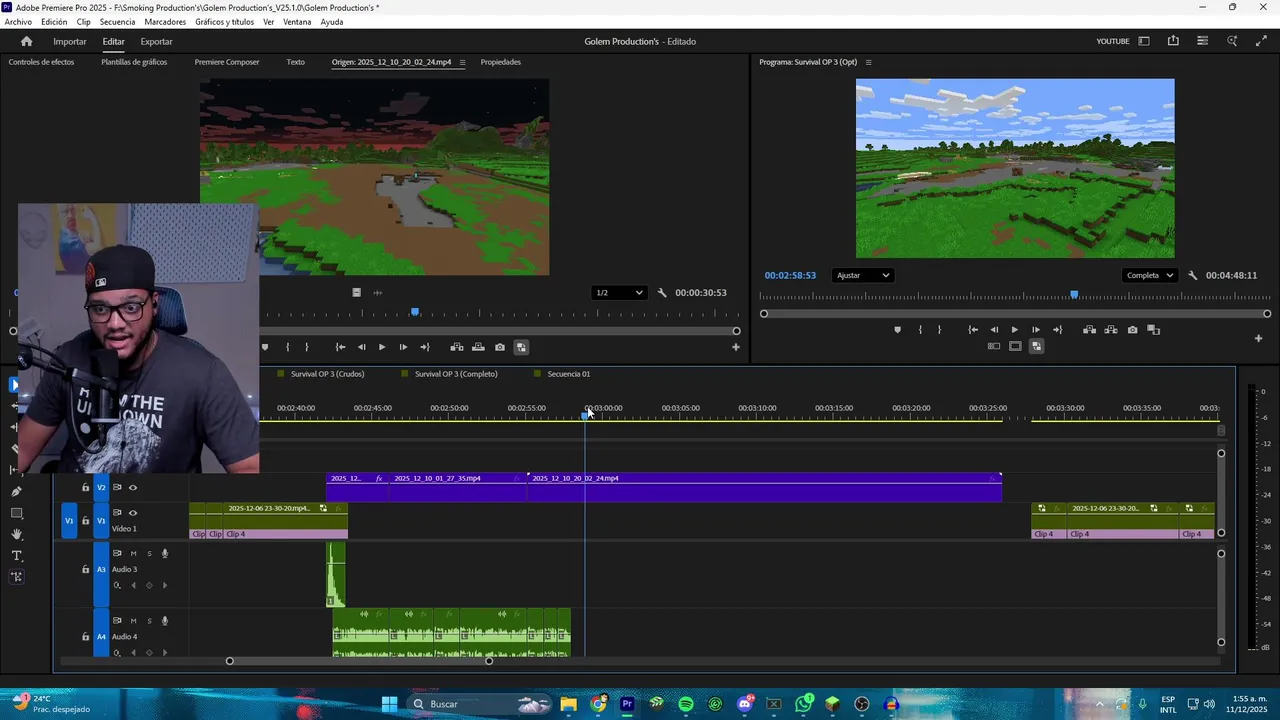Click the Program monitor Extract button

point(1111,330)
